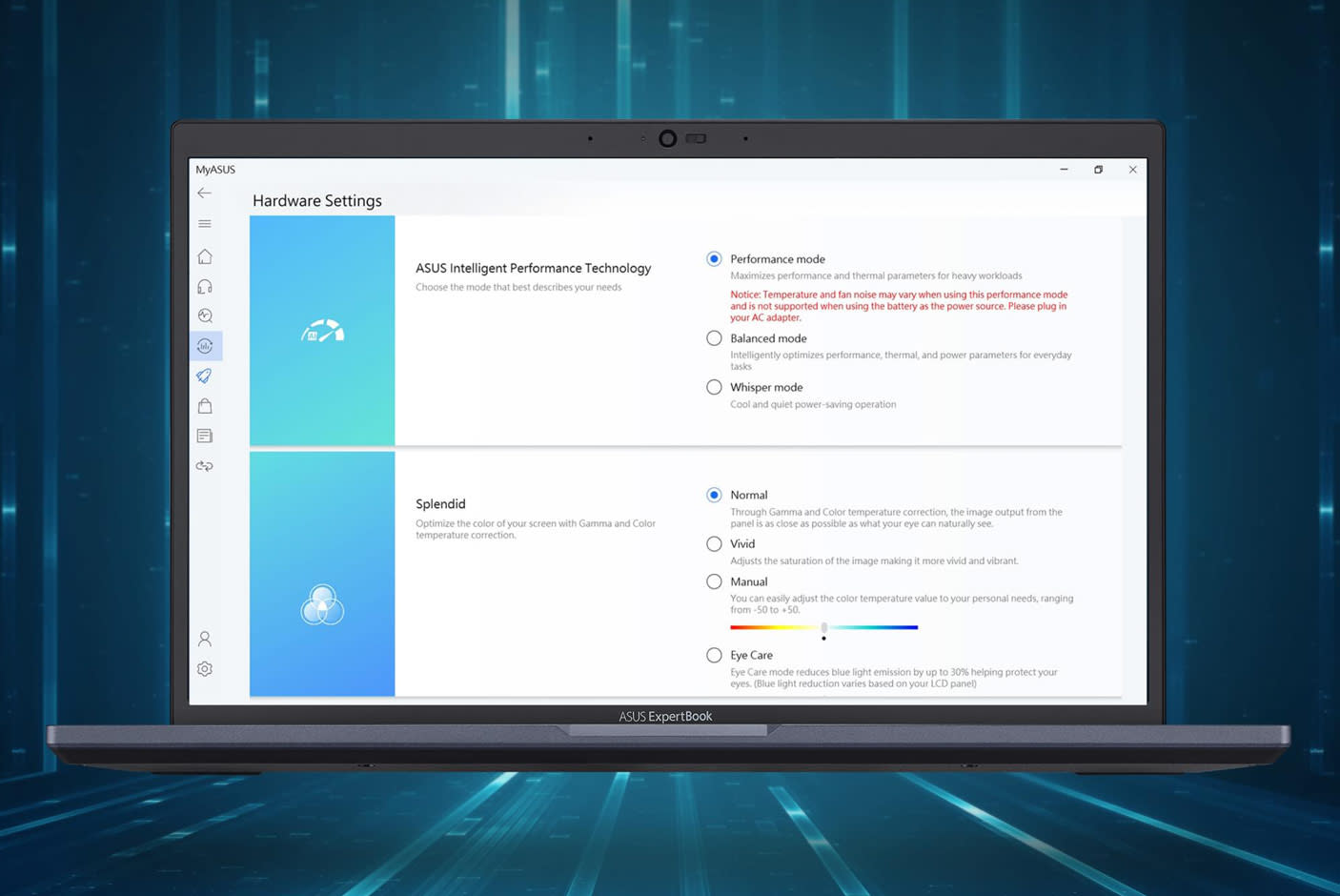Viewport: 1340px width, 896px height.
Task: Select the Balanced mode radio button
Action: click(714, 338)
